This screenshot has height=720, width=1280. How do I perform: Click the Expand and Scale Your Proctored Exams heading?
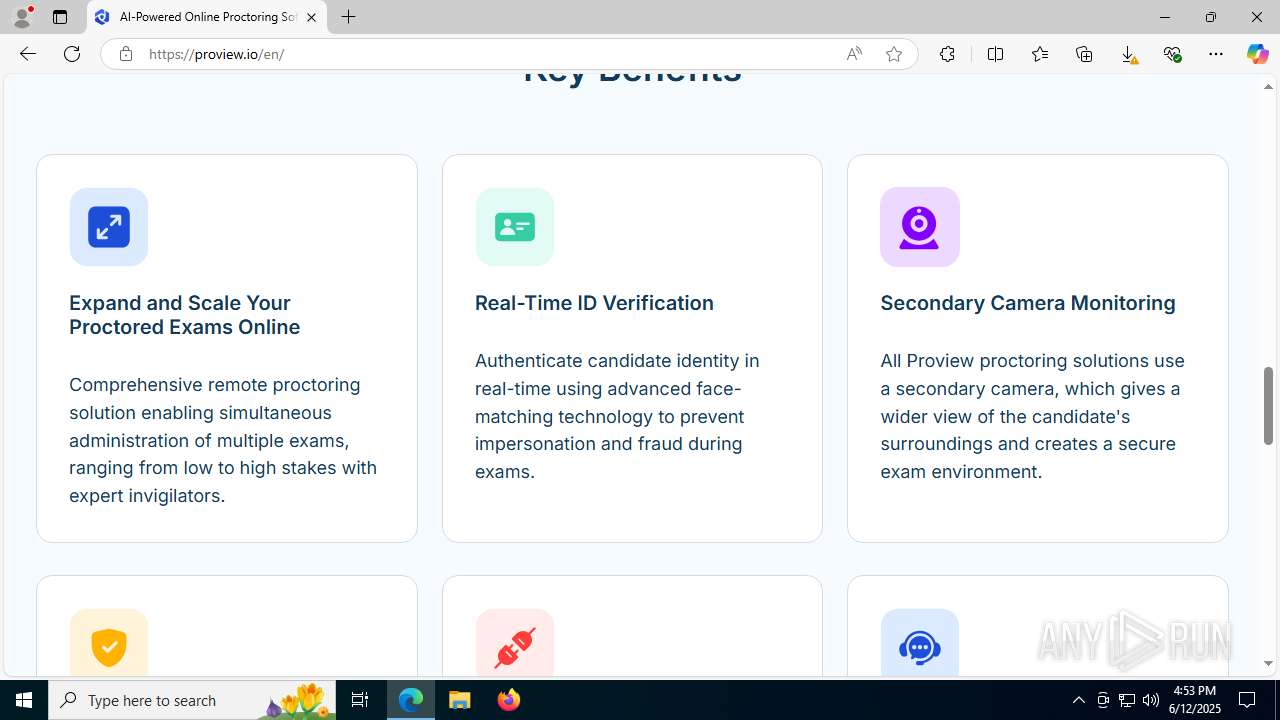(185, 315)
